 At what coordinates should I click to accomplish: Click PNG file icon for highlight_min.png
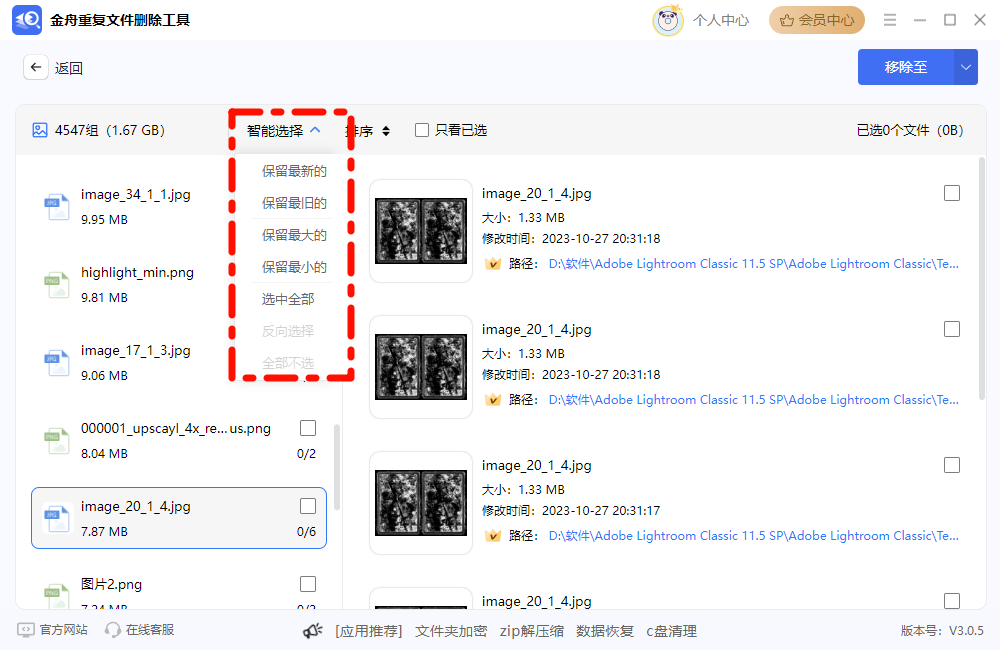tap(57, 284)
